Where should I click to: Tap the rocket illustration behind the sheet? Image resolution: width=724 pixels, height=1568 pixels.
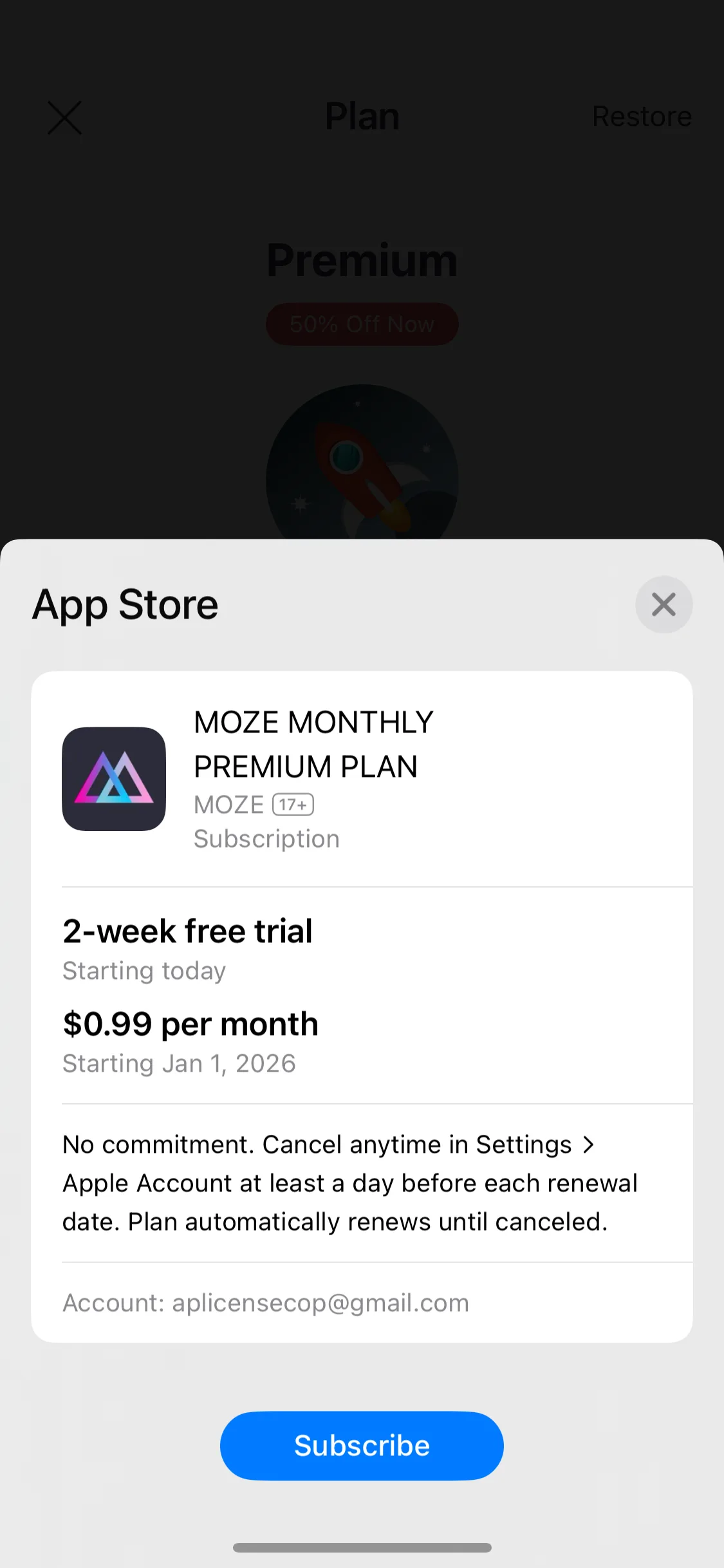click(362, 463)
